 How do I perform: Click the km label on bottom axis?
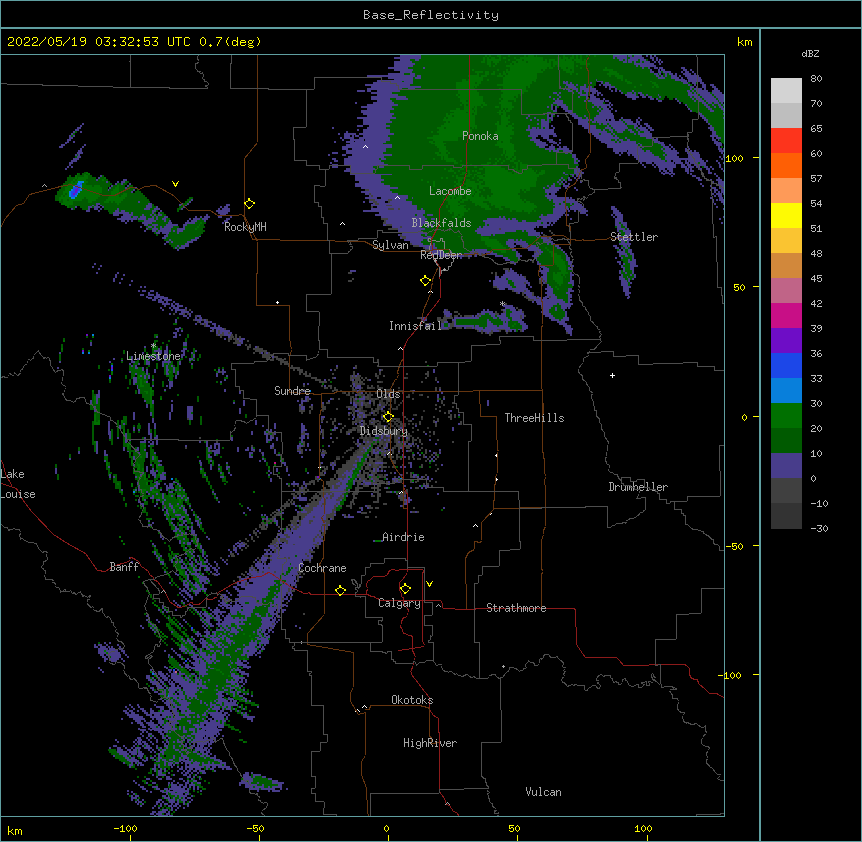[x=15, y=830]
